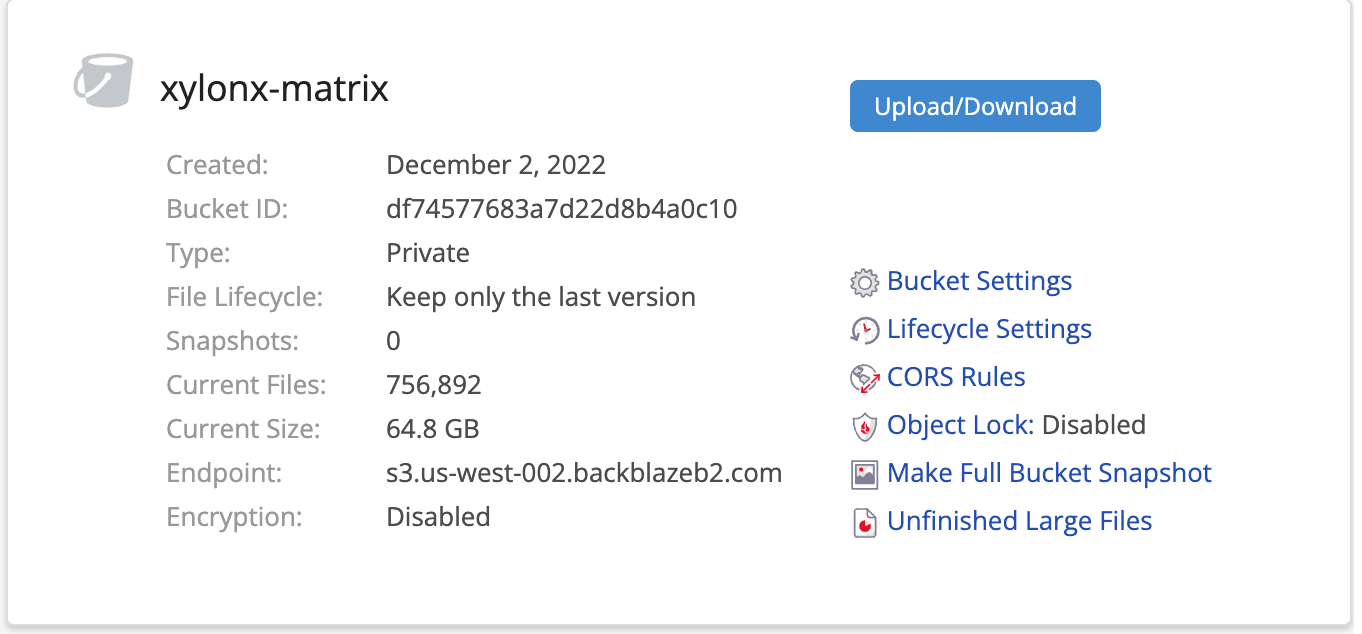Click the picture icon for bucket snapshot
Screen dimensions: 1362x634
pyautogui.click(x=864, y=474)
